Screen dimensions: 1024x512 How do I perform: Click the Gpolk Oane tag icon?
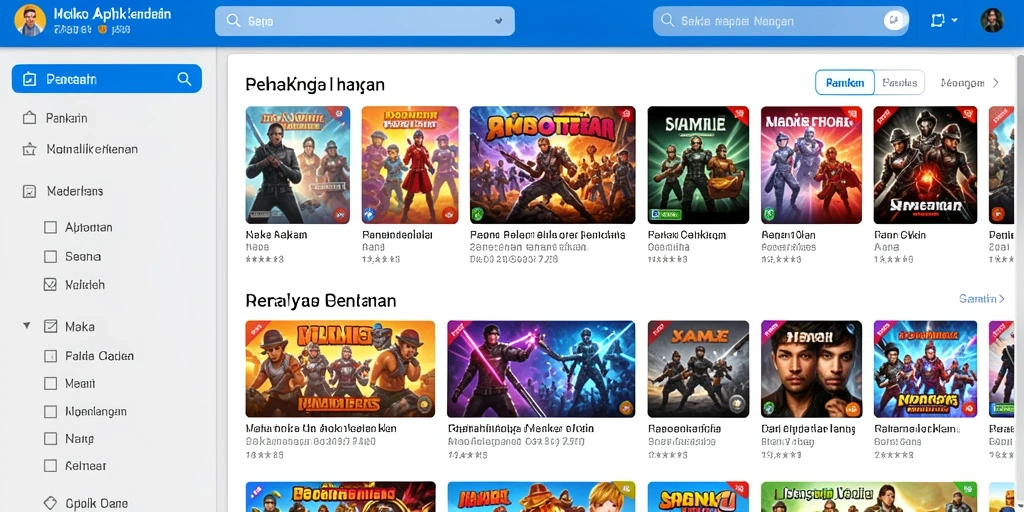click(x=50, y=504)
